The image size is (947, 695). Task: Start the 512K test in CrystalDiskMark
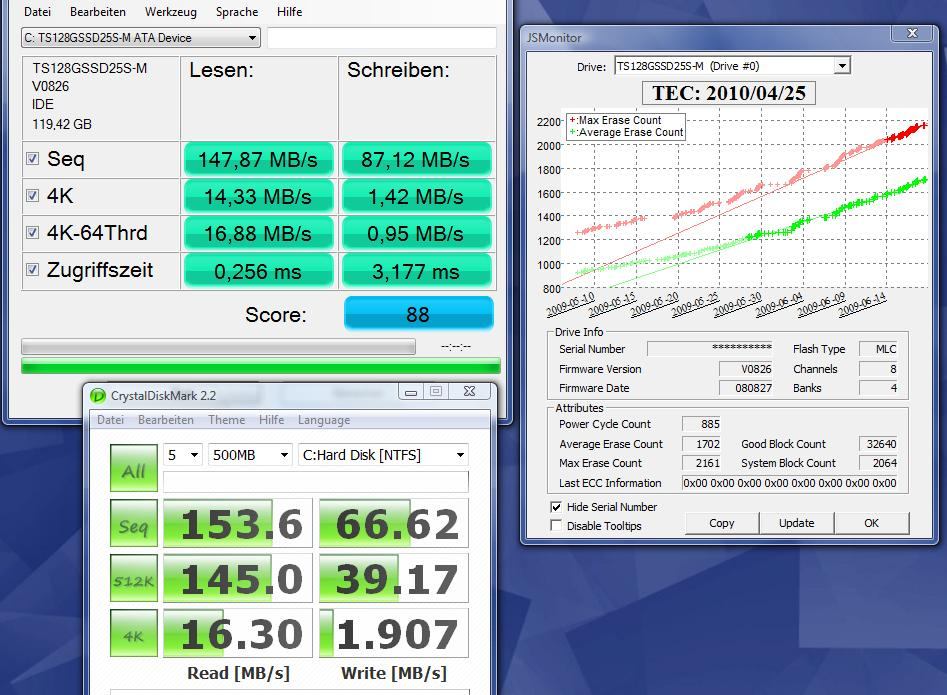[x=133, y=578]
